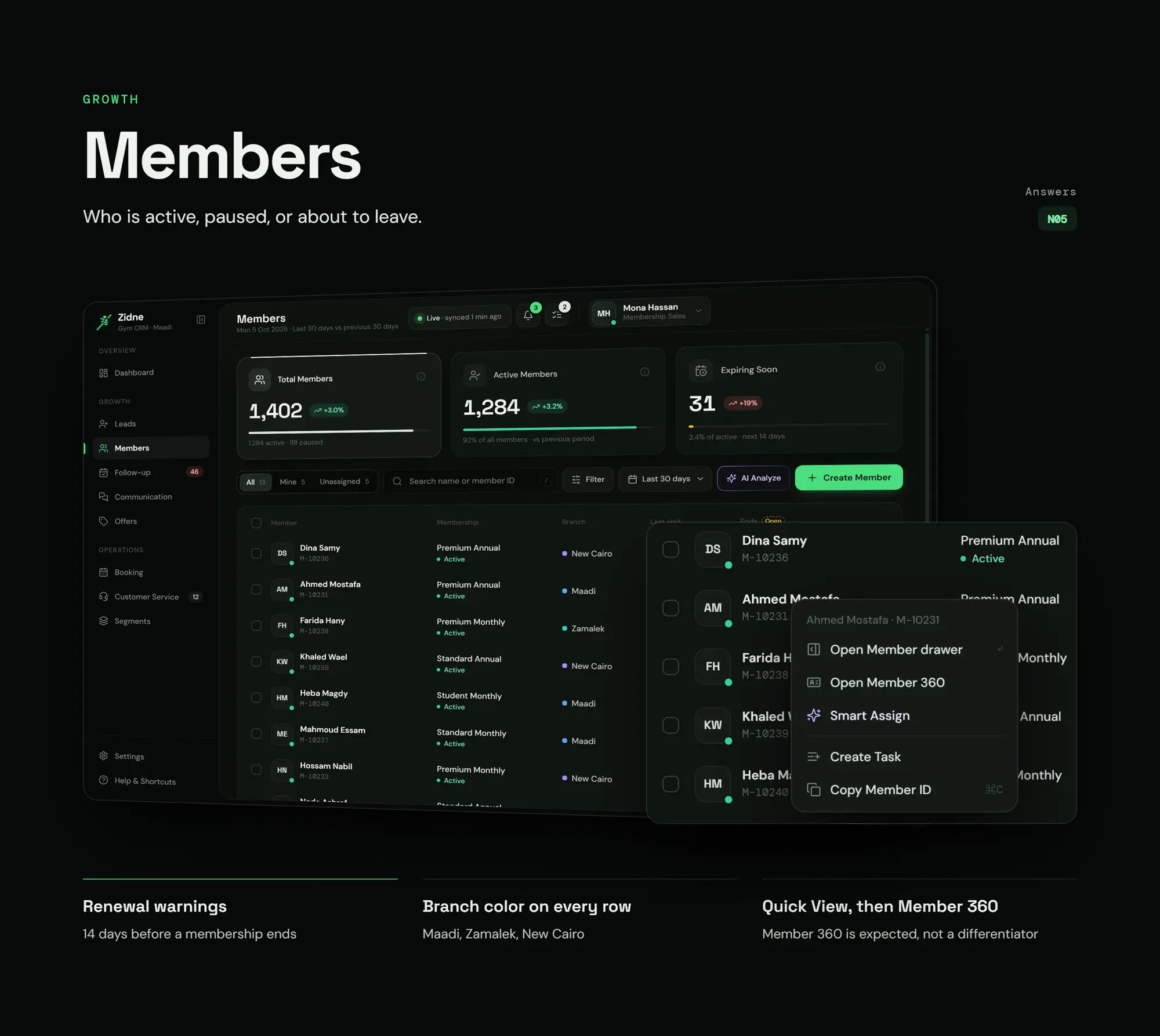Viewport: 1160px width, 1036px height.
Task: Click the DS avatar in the zoomed panel
Action: (x=713, y=549)
